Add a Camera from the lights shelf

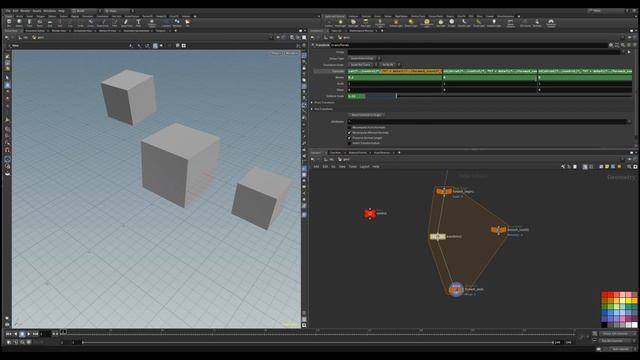click(329, 23)
